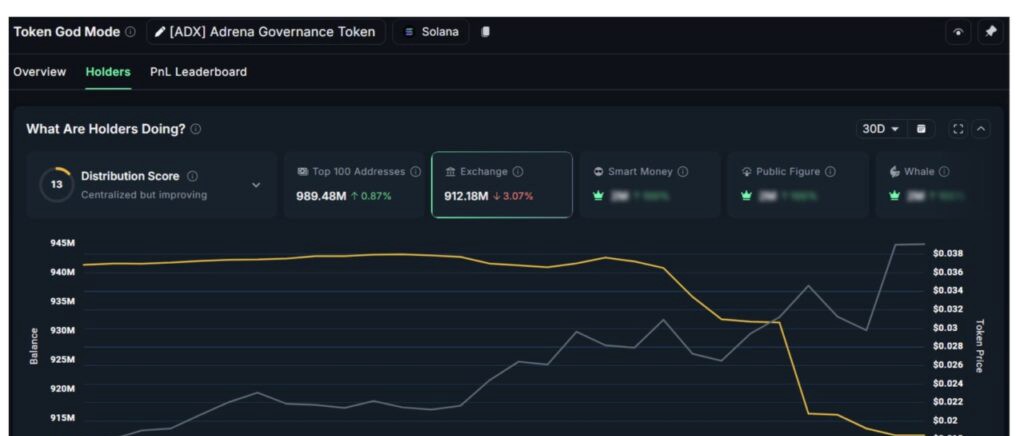Click the Public Figure info icon
Image resolution: width=1024 pixels, height=436 pixels.
[x=830, y=172]
